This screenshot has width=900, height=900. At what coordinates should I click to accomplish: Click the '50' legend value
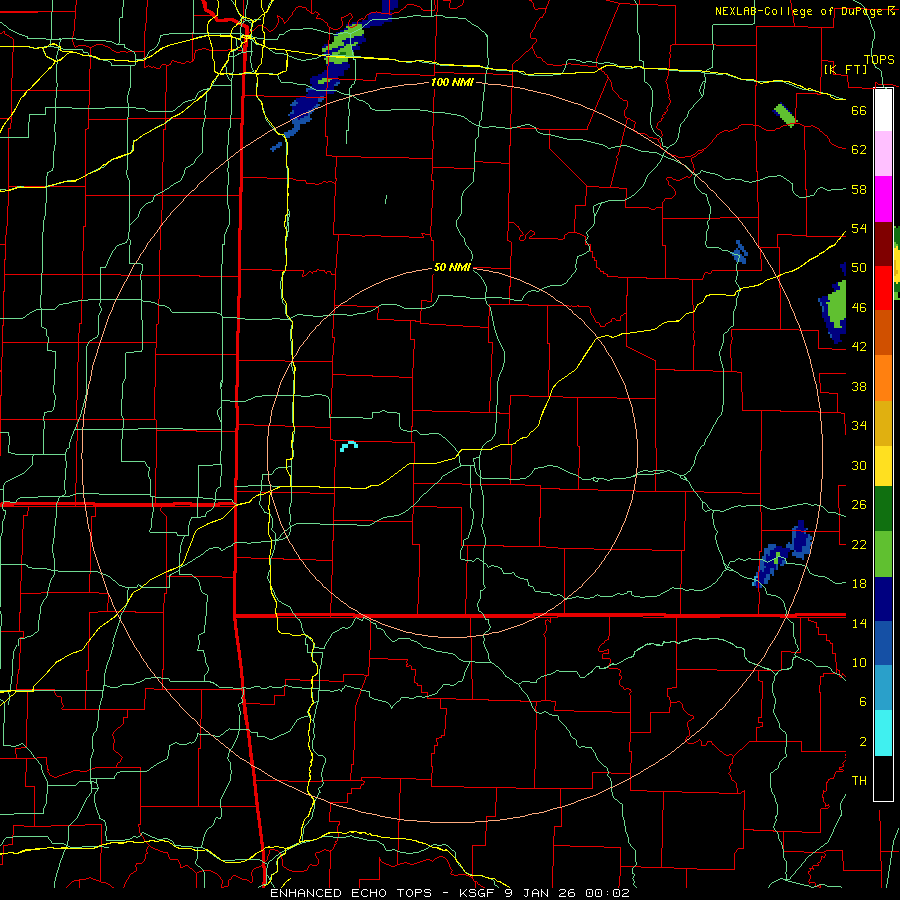[x=859, y=267]
